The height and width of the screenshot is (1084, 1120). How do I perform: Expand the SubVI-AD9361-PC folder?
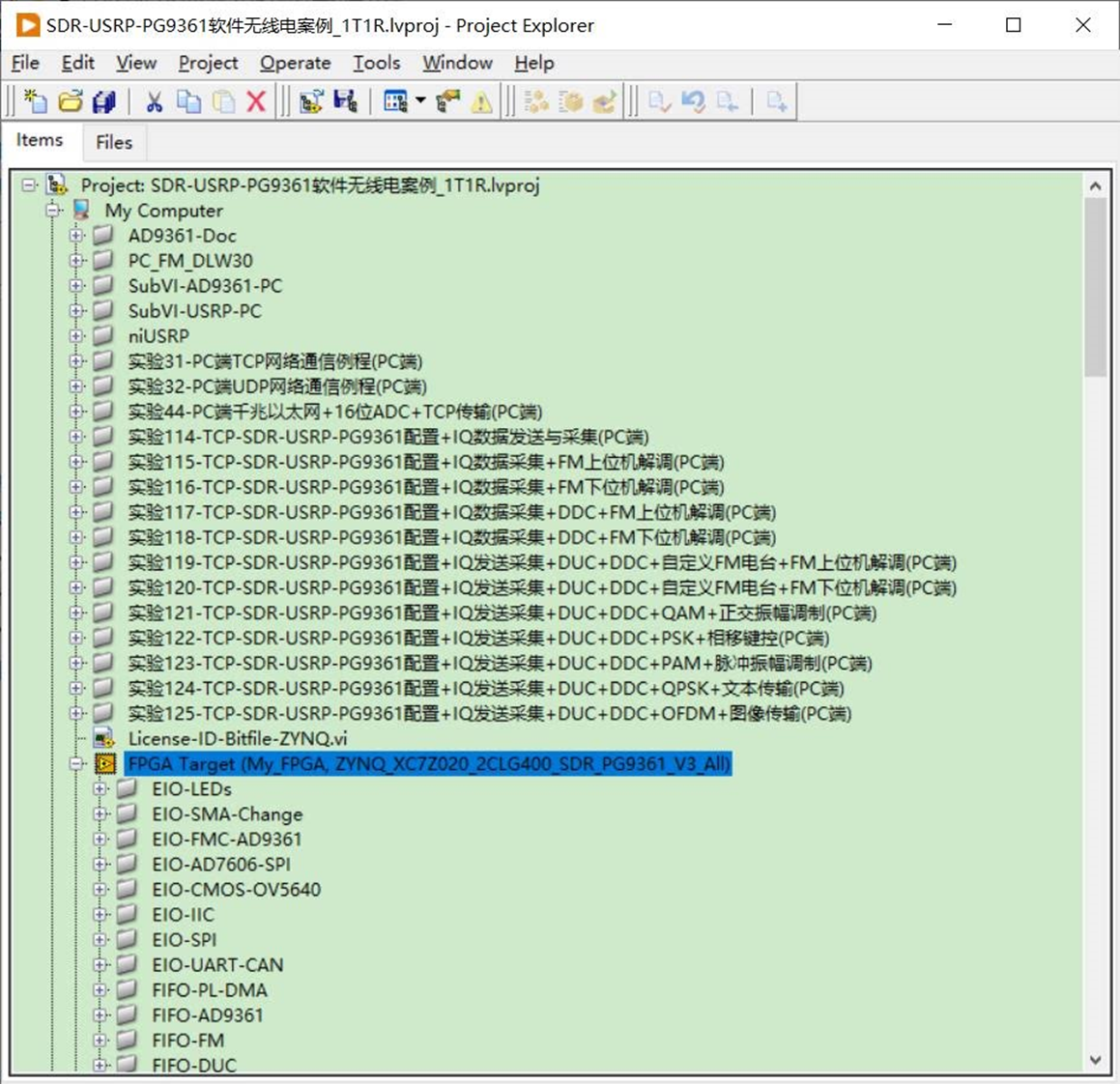tap(76, 286)
